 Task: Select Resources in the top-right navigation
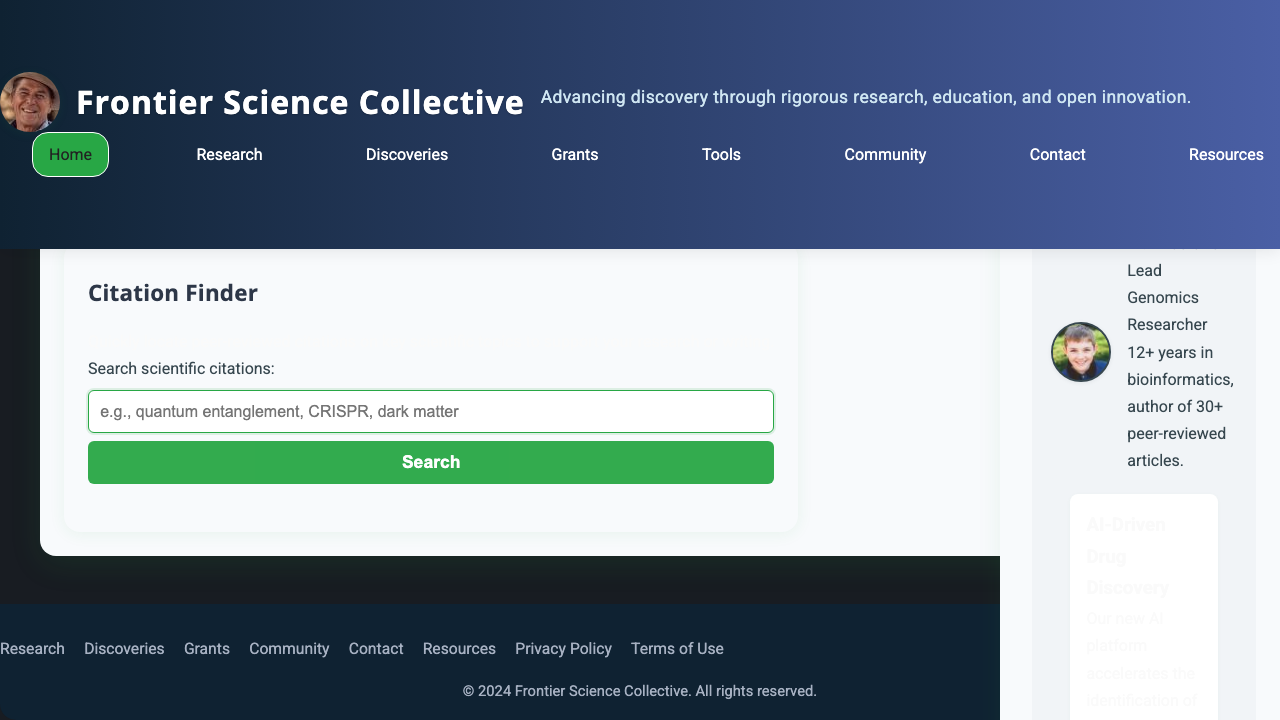pos(1226,154)
